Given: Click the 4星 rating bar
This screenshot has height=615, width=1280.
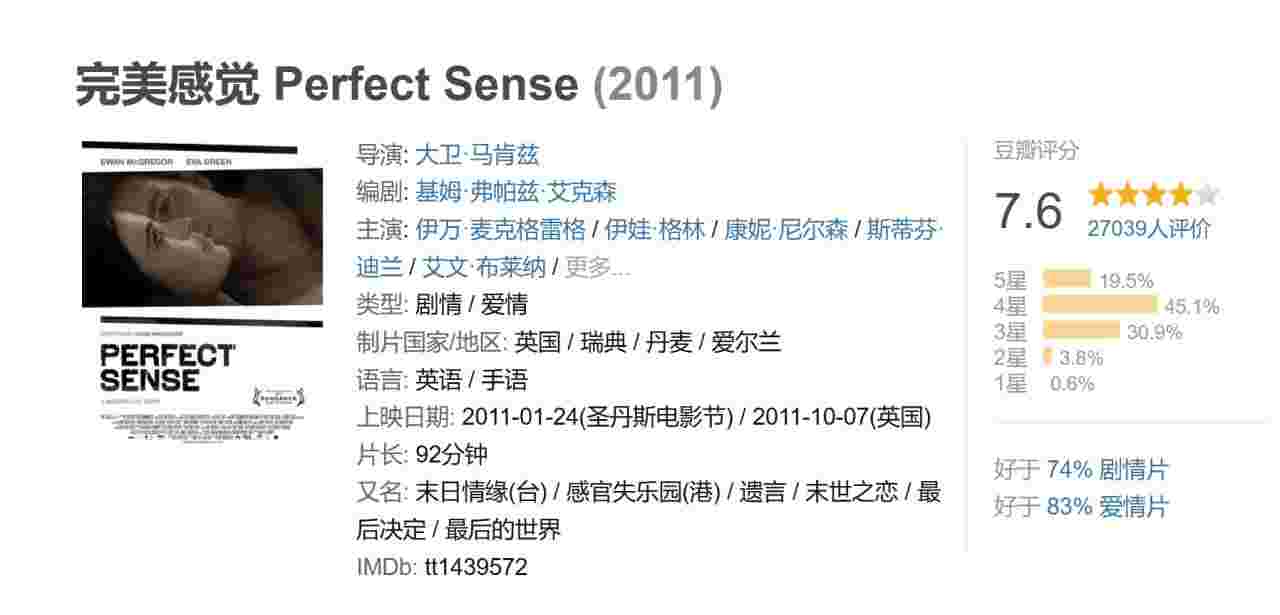Looking at the screenshot, I should click(x=1100, y=306).
